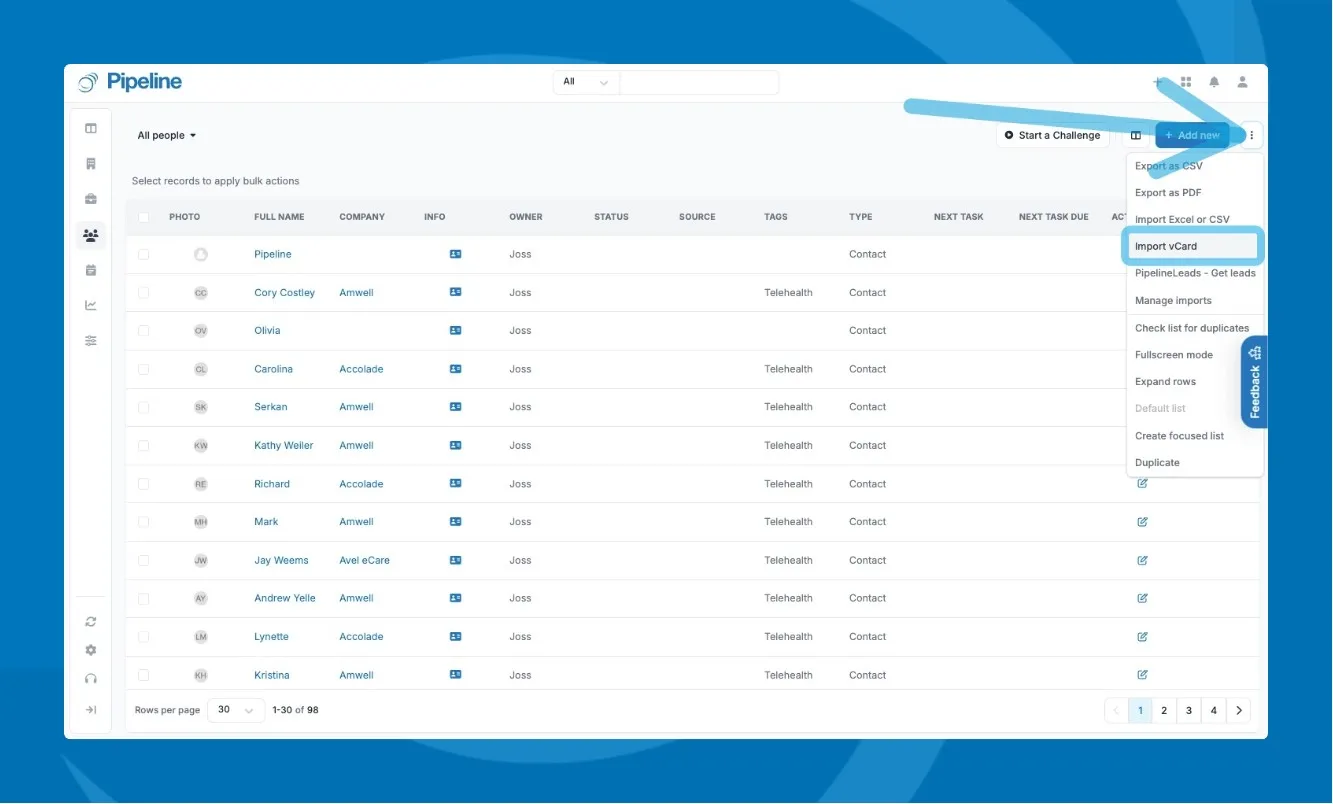Click the sync refresh icon in the sidebar

pos(91,622)
